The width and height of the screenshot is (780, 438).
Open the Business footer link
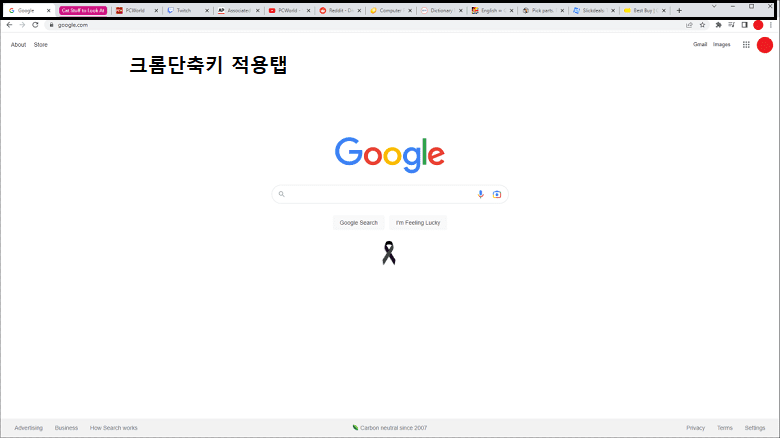click(66, 428)
